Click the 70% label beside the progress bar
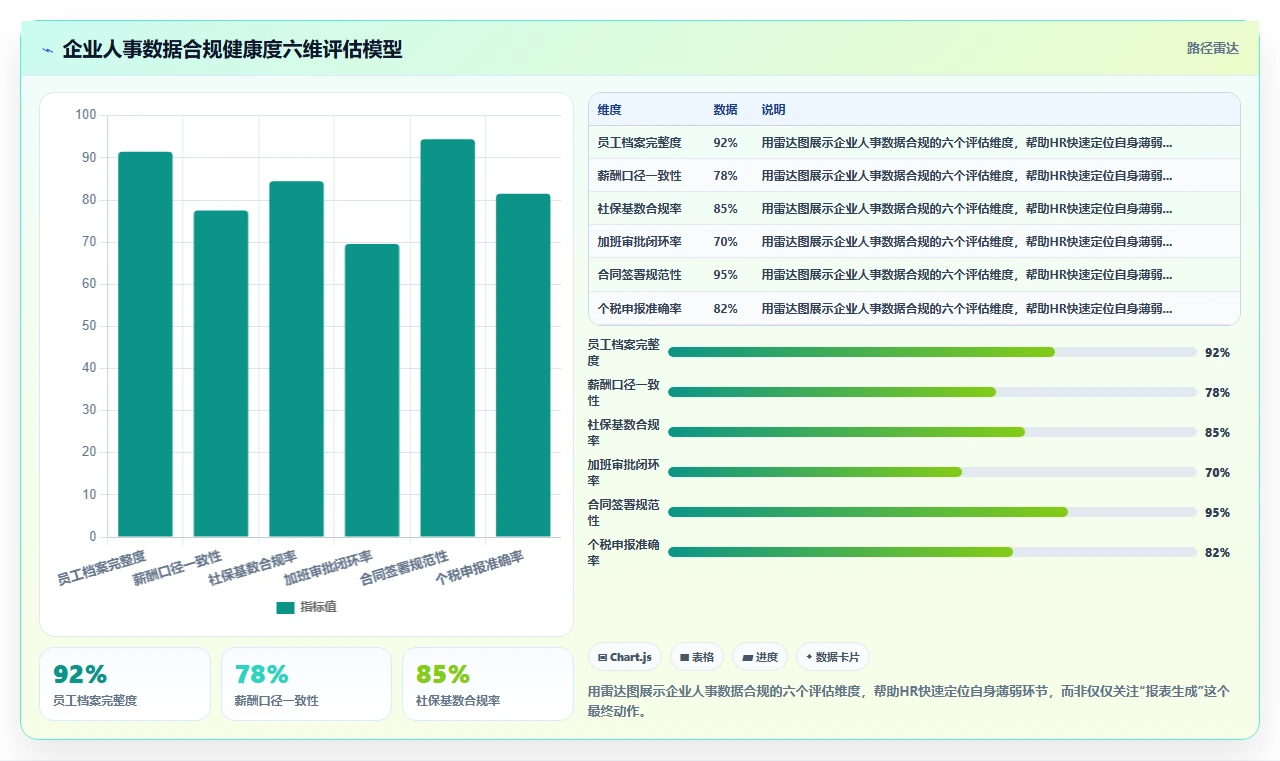This screenshot has width=1280, height=761. 1217,472
